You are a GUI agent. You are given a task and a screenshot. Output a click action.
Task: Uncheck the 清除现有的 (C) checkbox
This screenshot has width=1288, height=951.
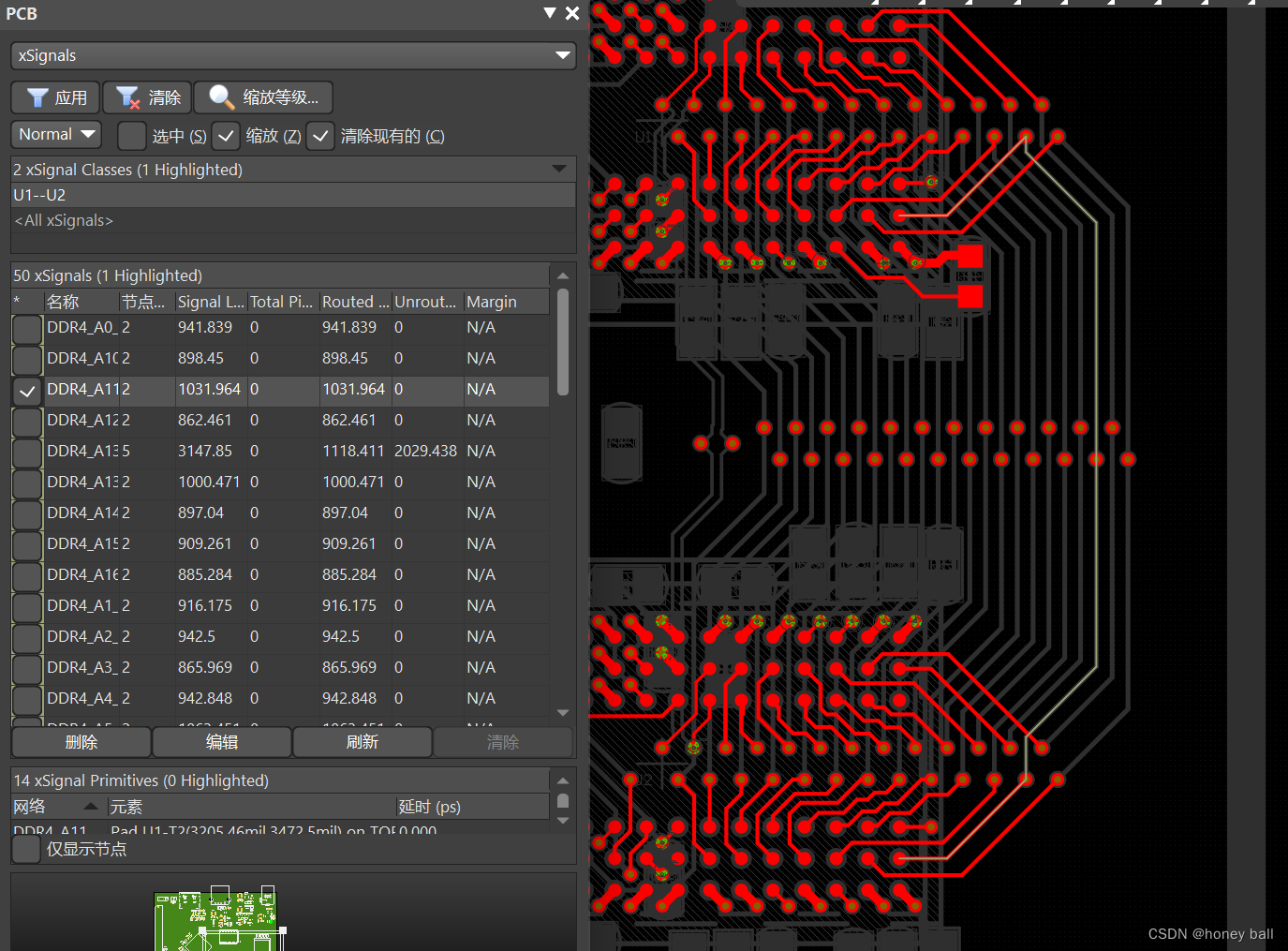[320, 136]
